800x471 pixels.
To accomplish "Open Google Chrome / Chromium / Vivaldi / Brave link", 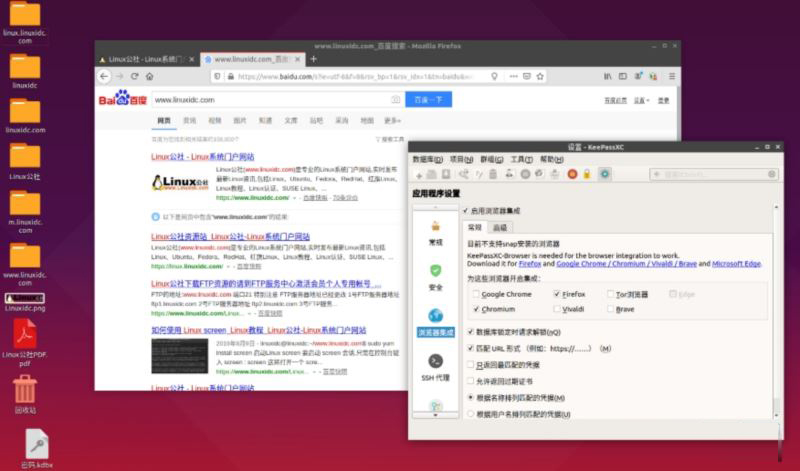I will (627, 264).
